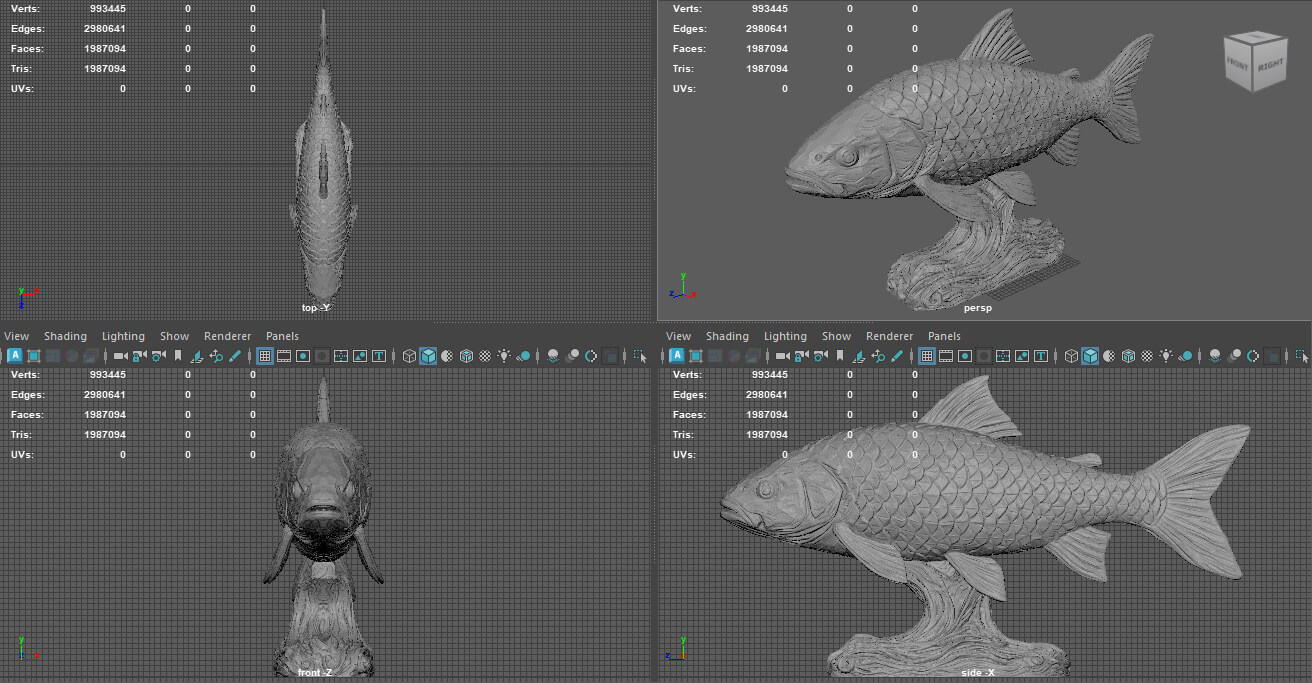The height and width of the screenshot is (683, 1312).
Task: Open Lighting menu of the front panel
Action: click(x=123, y=336)
